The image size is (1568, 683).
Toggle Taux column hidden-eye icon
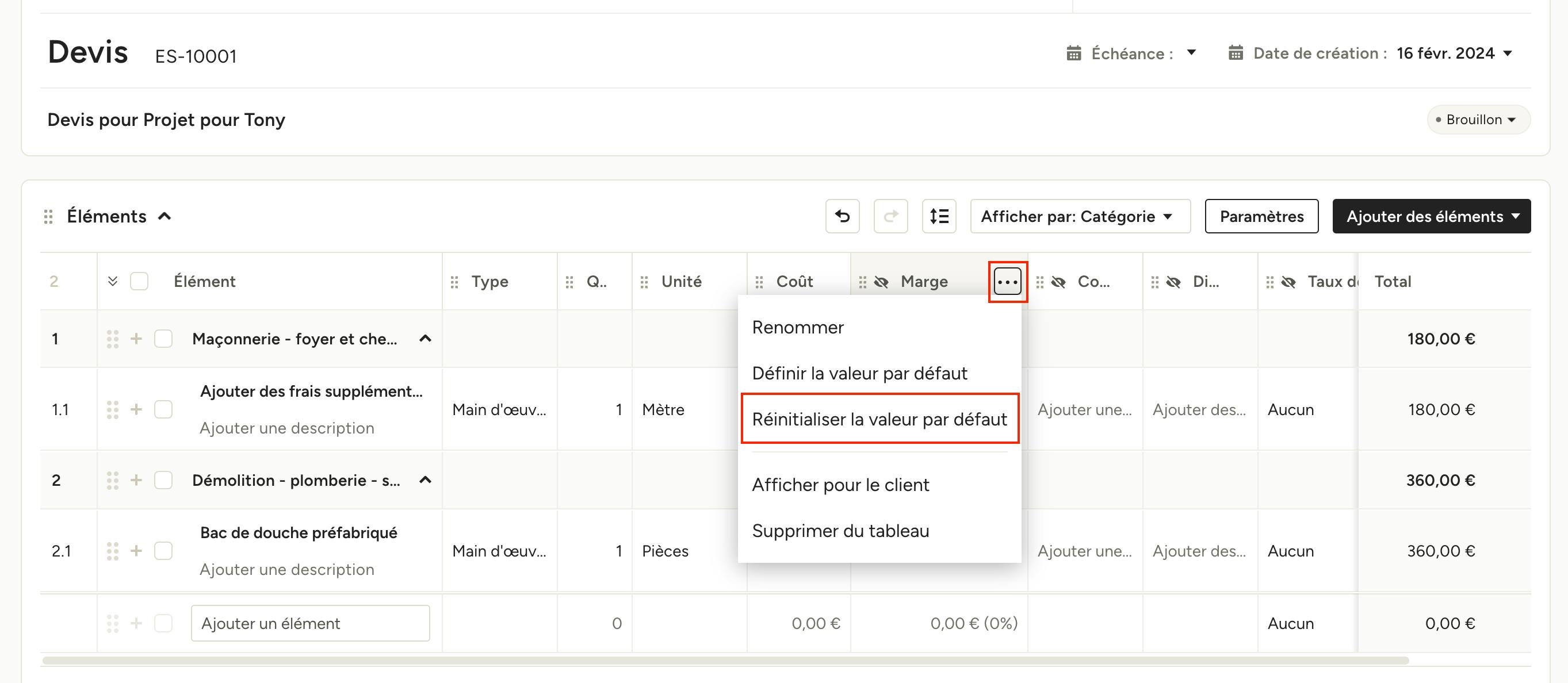pyautogui.click(x=1288, y=282)
